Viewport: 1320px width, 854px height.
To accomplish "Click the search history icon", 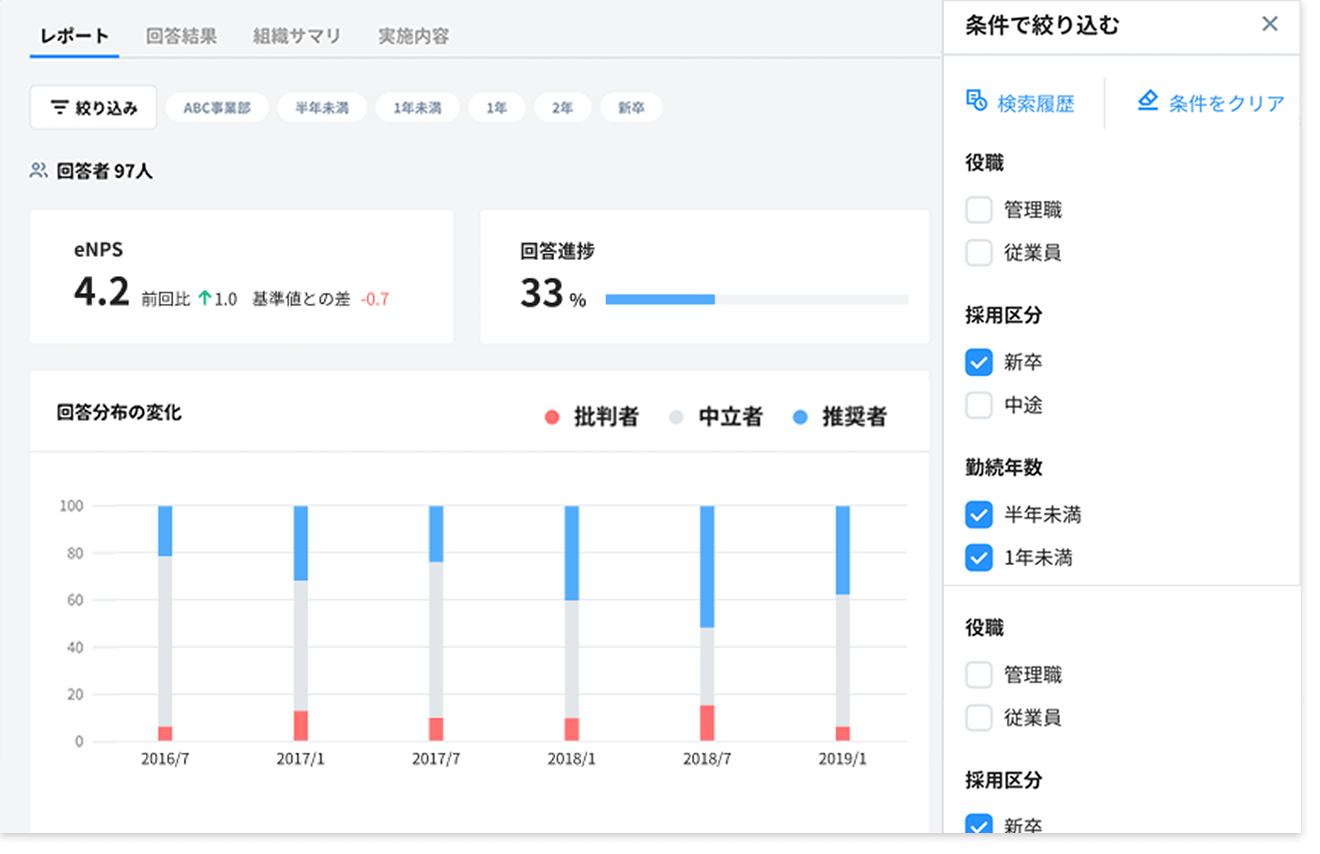I will pos(976,101).
